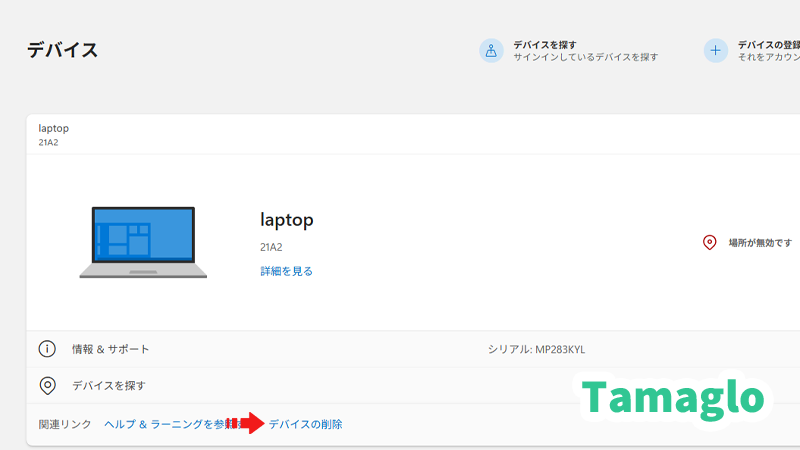Expand the デバイスを探す row in card
The width and height of the screenshot is (800, 450).
tap(109, 385)
